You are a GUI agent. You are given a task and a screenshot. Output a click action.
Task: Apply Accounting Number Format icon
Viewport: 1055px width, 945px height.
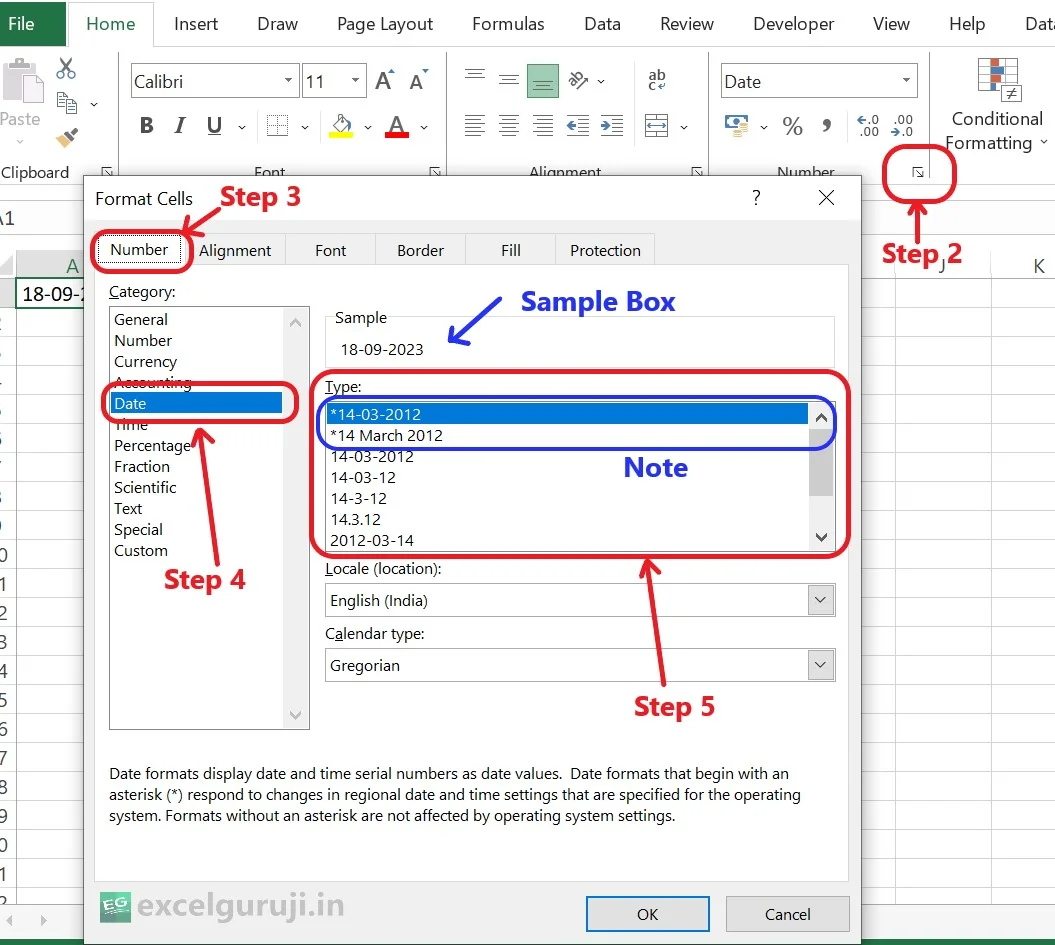coord(737,126)
